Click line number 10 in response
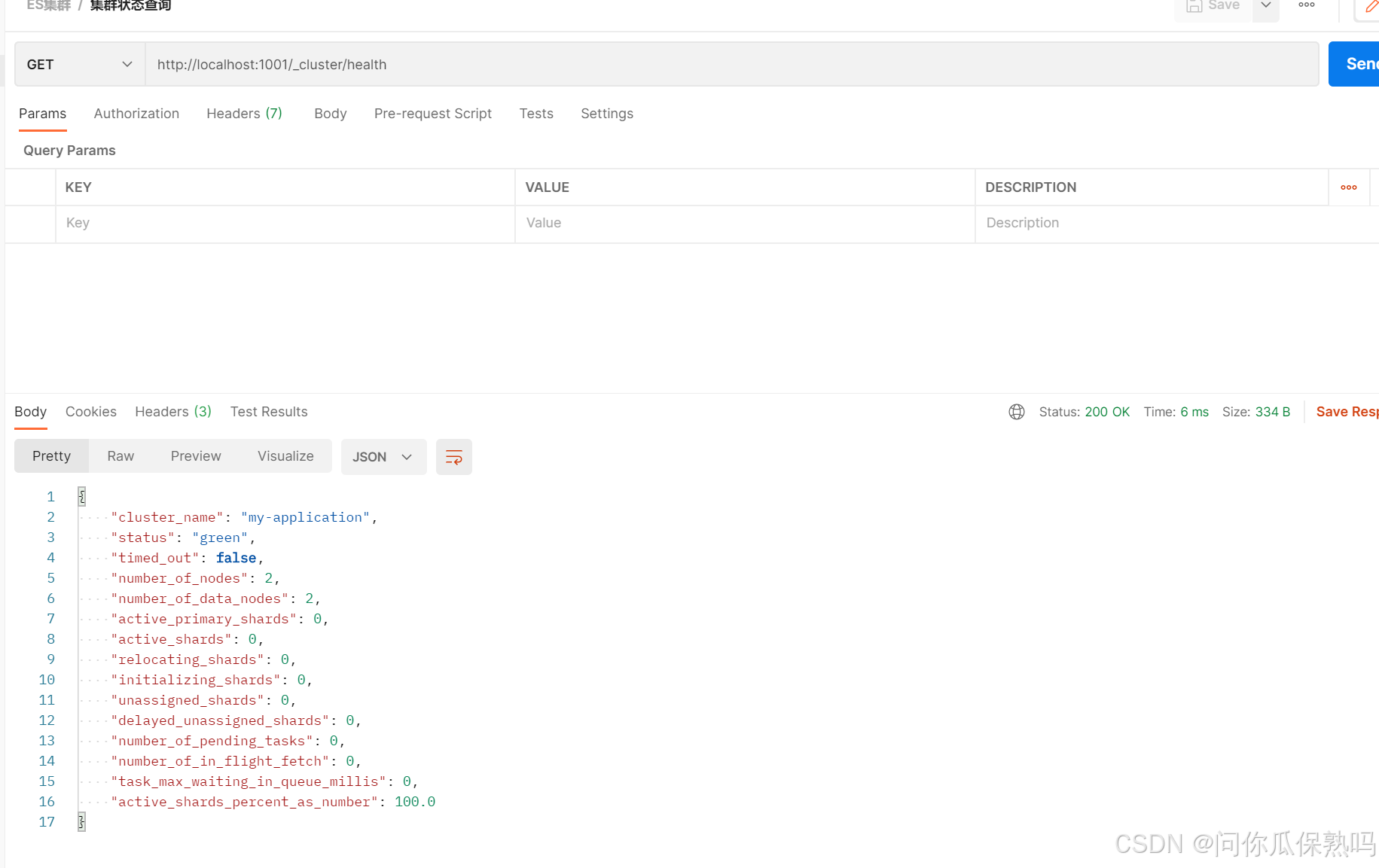 (x=47, y=680)
